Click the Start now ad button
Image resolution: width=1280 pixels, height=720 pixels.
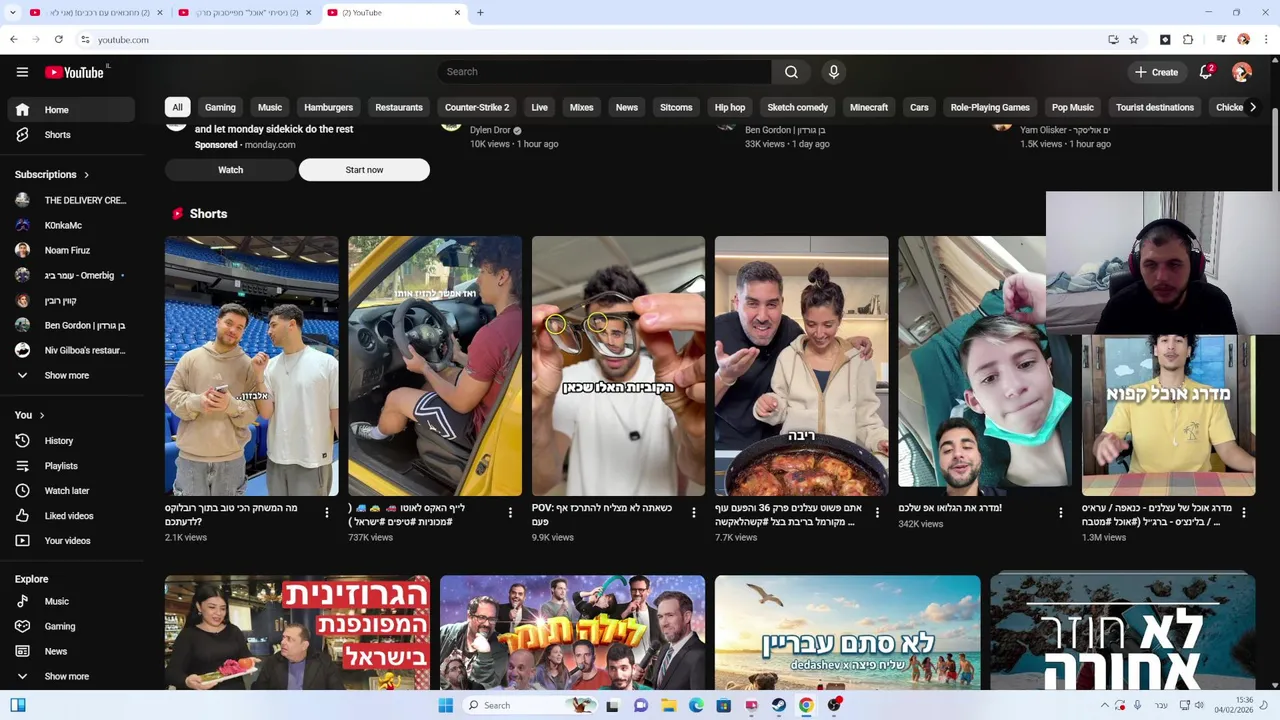click(x=364, y=170)
